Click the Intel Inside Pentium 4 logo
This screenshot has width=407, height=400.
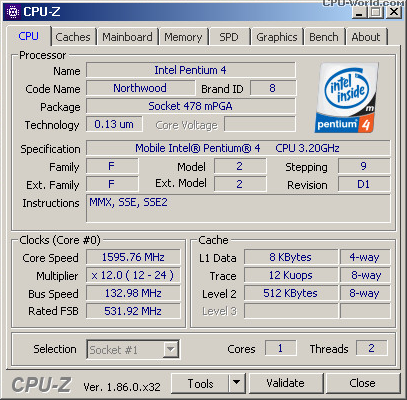click(347, 98)
